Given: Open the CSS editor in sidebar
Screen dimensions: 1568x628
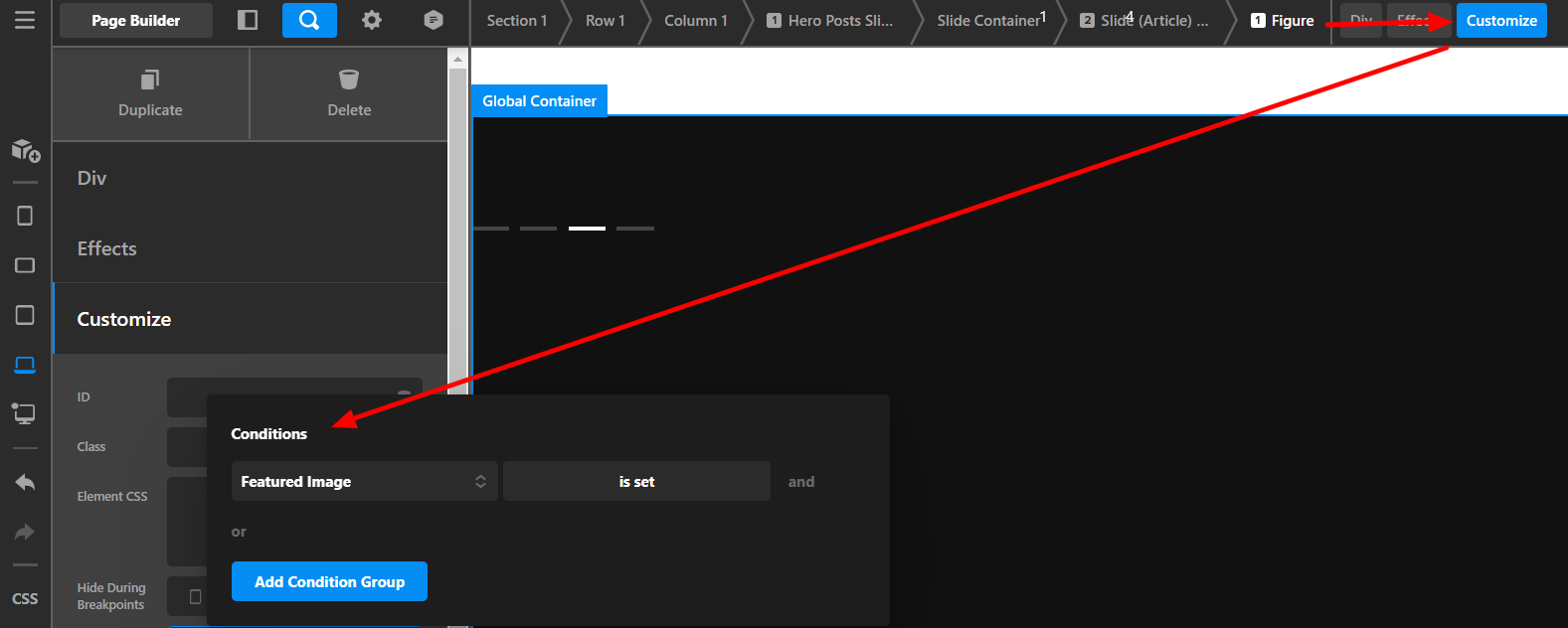Looking at the screenshot, I should (25, 598).
